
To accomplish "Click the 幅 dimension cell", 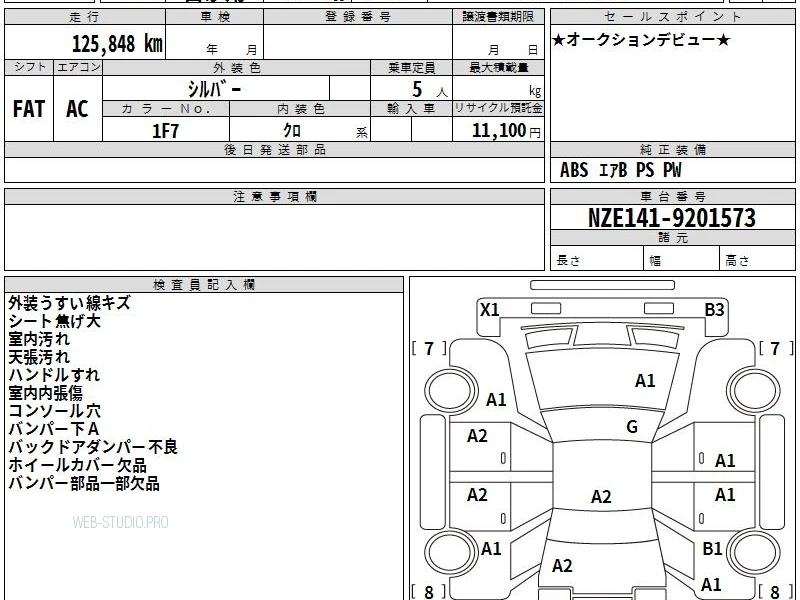I will click(x=682, y=259).
